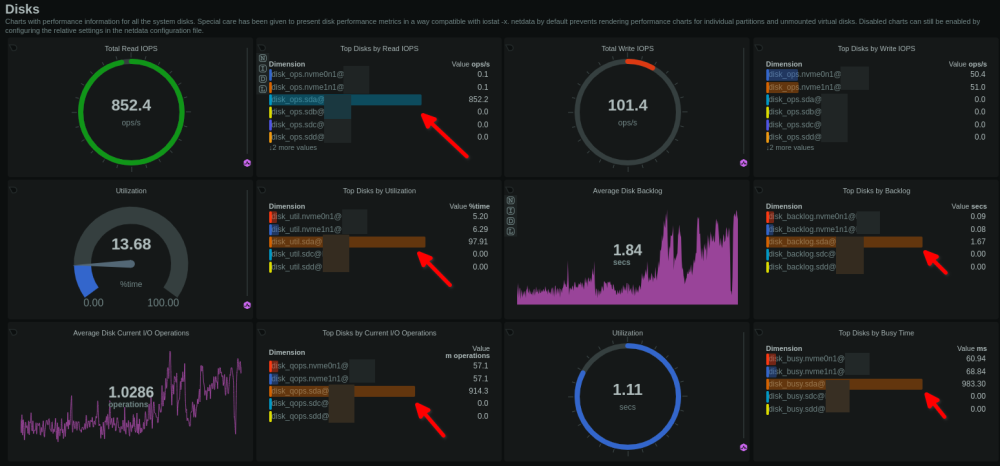The width and height of the screenshot is (1000, 466).
Task: Click the I (instances) icon in Average Disk Backlog
Action: (x=510, y=210)
